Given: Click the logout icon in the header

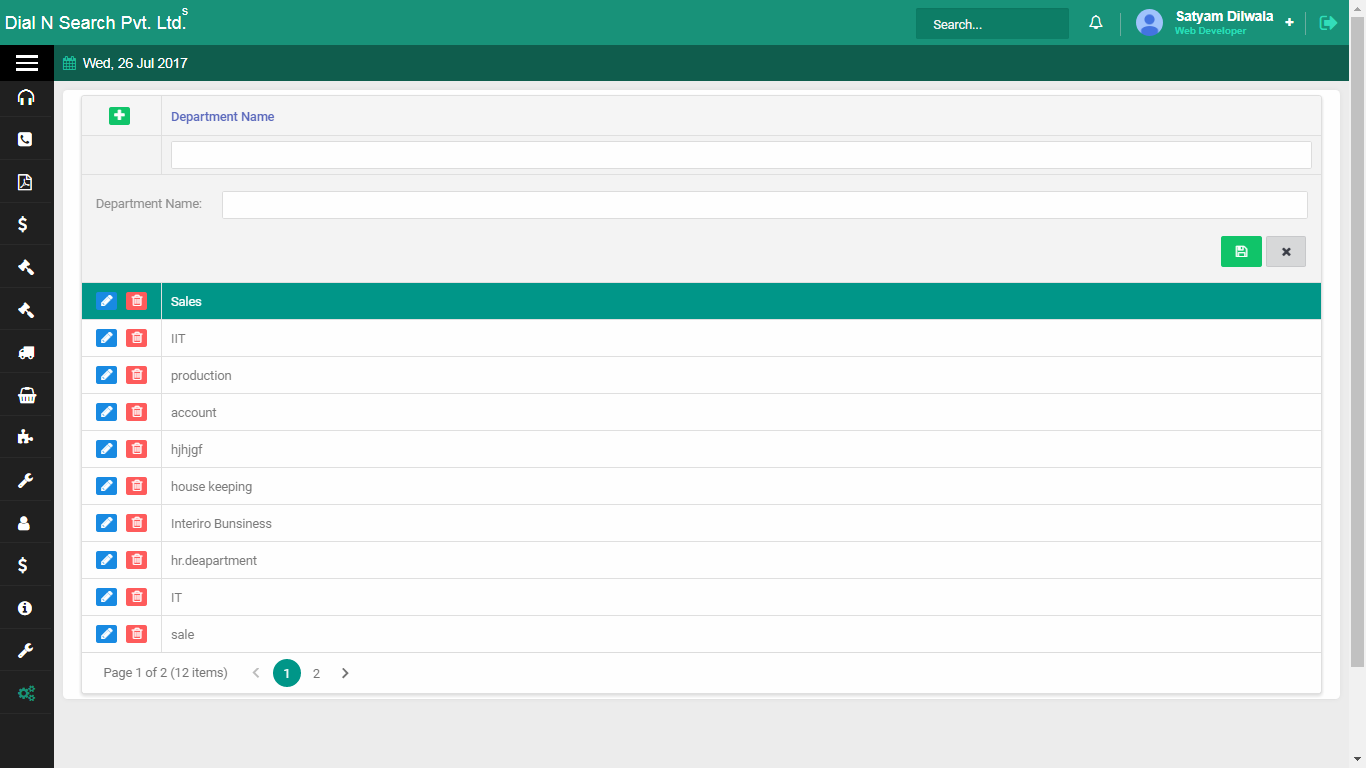Looking at the screenshot, I should [1328, 23].
